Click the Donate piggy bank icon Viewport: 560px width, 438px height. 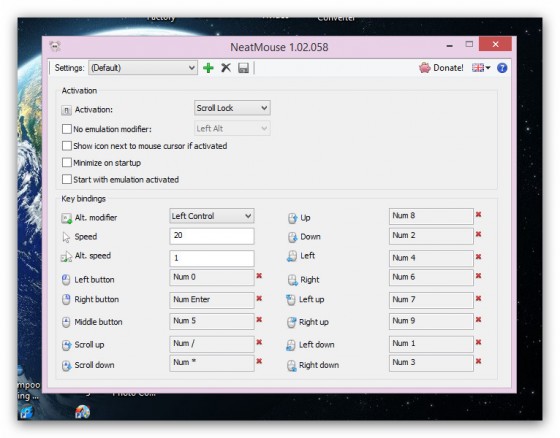point(424,68)
